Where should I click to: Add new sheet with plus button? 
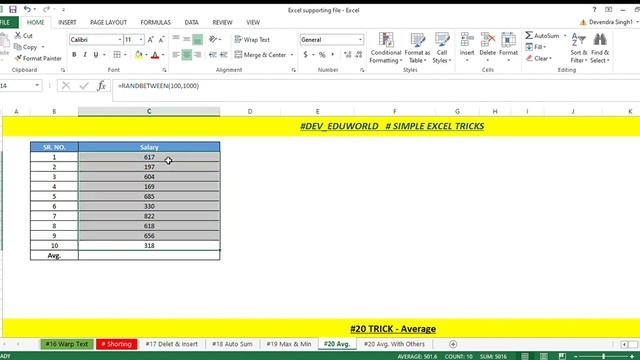453,344
